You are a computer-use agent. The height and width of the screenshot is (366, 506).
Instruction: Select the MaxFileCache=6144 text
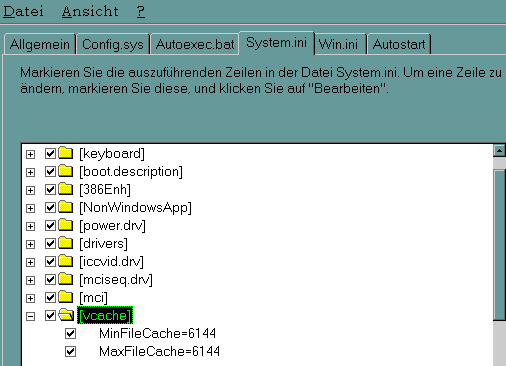[x=159, y=352]
